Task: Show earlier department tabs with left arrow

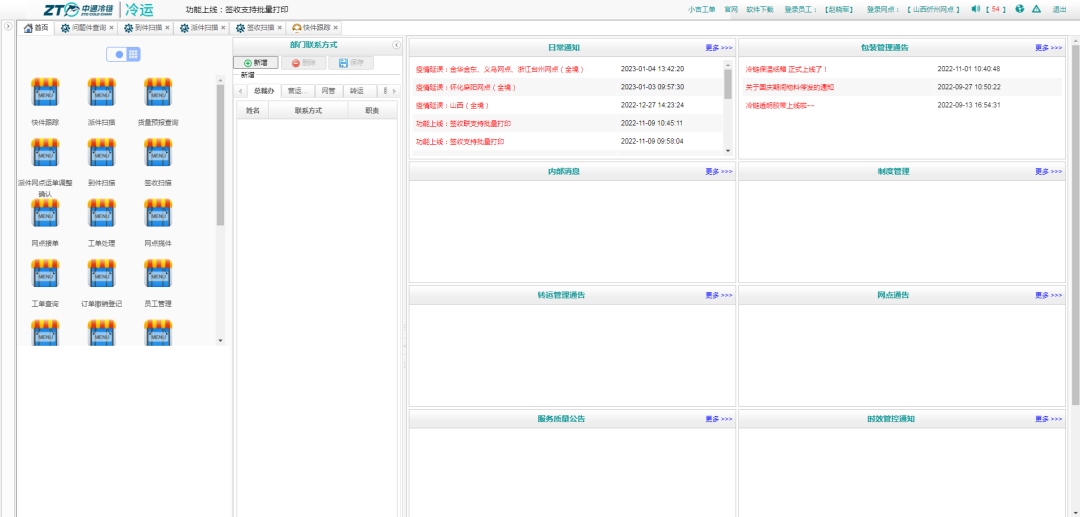Action: click(240, 91)
